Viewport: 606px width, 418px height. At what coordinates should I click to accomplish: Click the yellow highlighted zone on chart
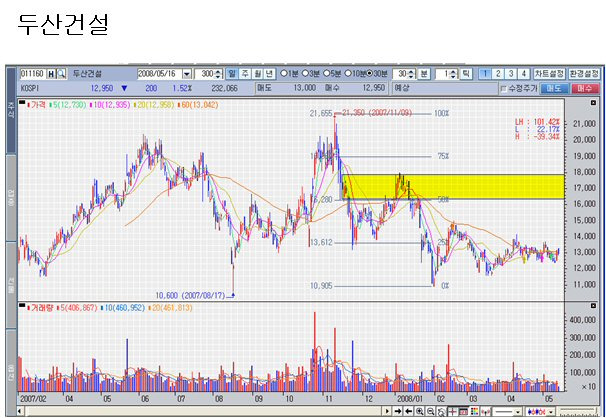[453, 187]
